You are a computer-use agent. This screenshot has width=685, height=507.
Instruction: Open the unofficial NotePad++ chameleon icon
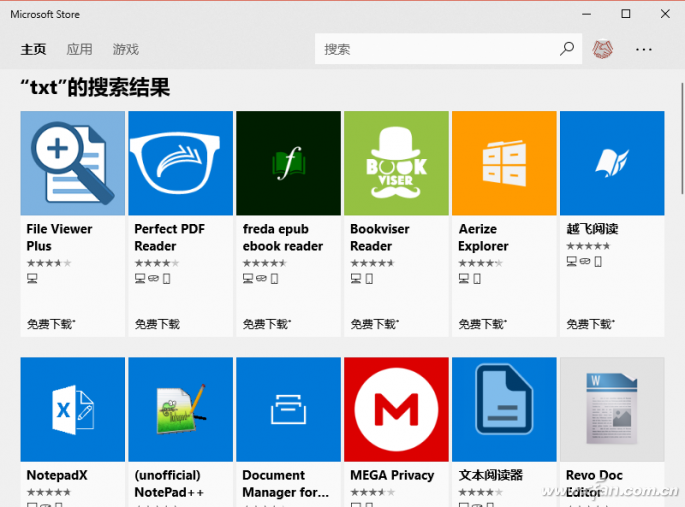point(180,409)
